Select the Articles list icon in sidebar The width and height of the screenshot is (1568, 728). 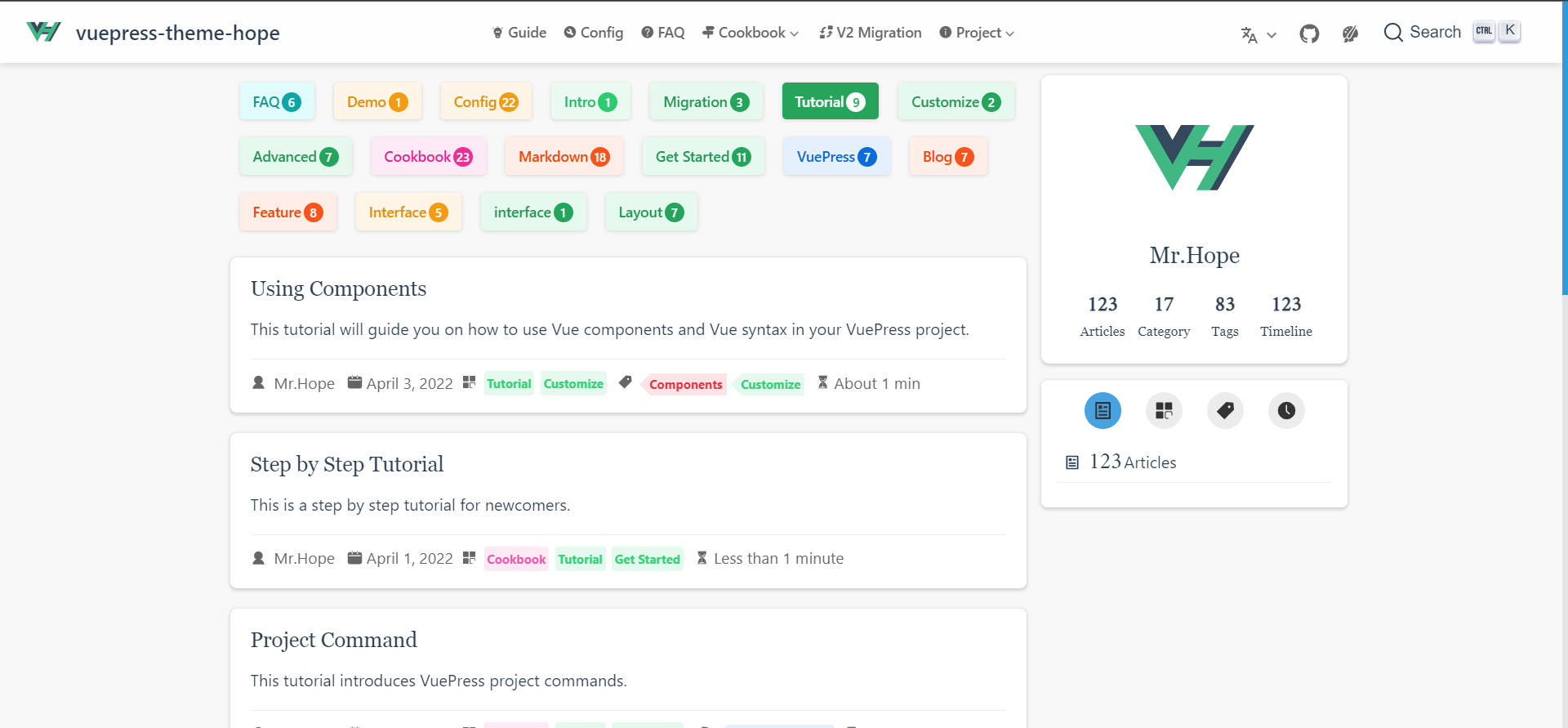click(x=1102, y=410)
